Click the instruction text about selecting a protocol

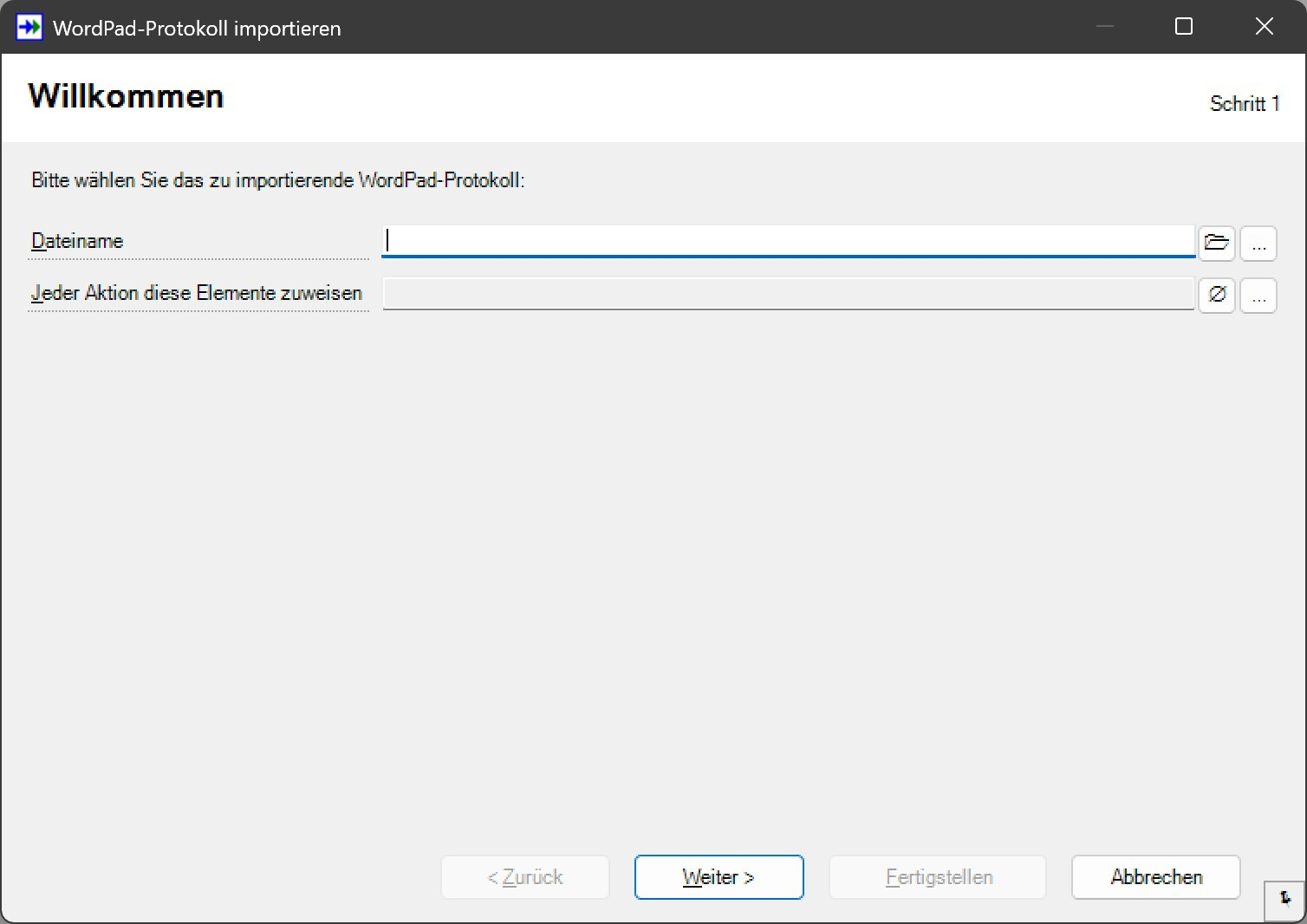click(x=276, y=180)
